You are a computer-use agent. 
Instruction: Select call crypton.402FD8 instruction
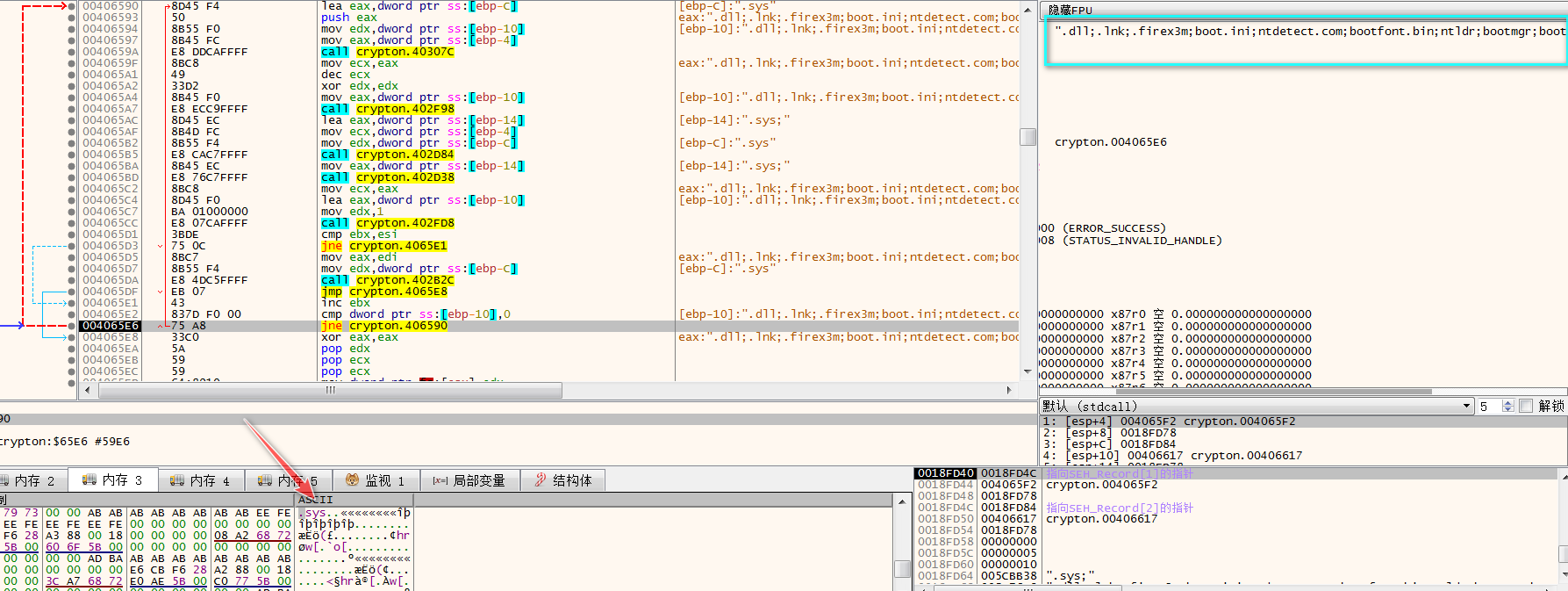coord(387,223)
